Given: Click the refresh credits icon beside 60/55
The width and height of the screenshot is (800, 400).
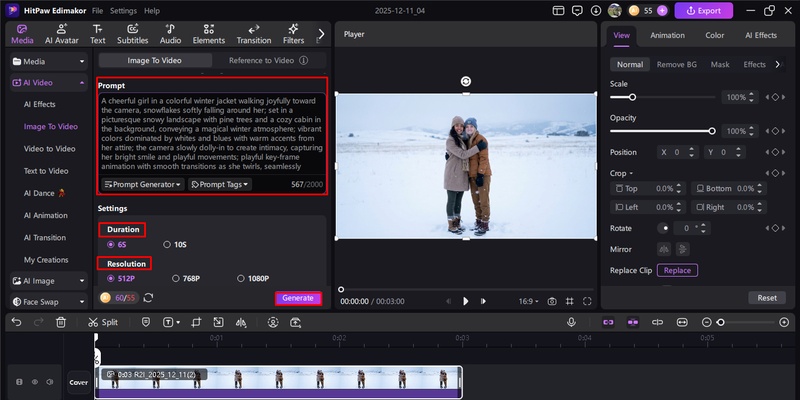Looking at the screenshot, I should [148, 298].
